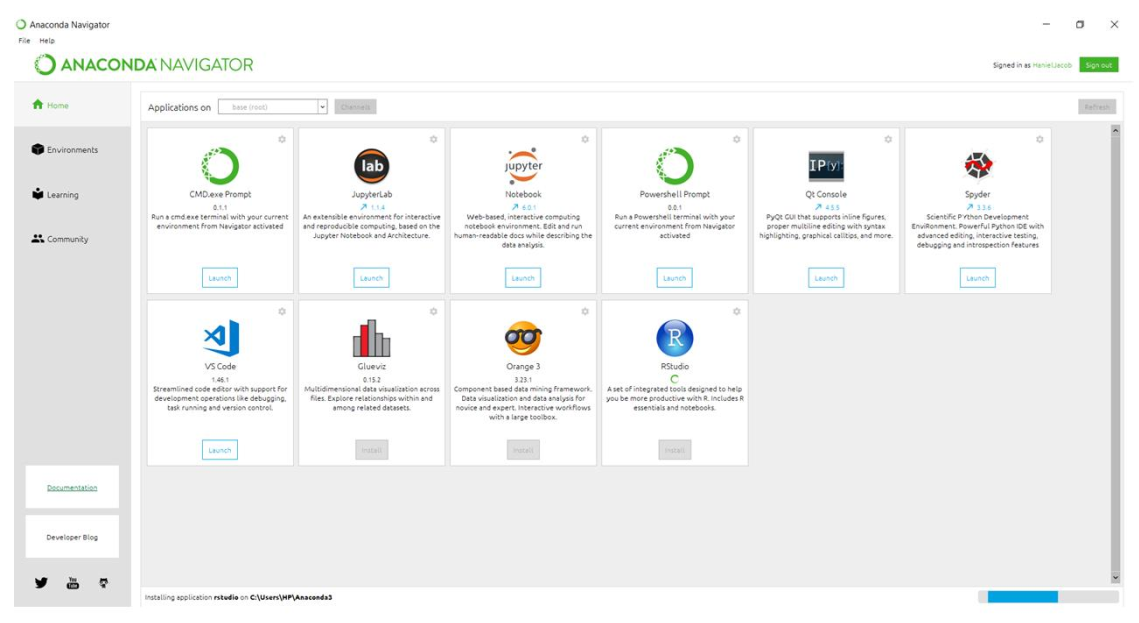Click the Orange 3 version number 3.23.1
The height and width of the screenshot is (623, 1139).
[523, 380]
